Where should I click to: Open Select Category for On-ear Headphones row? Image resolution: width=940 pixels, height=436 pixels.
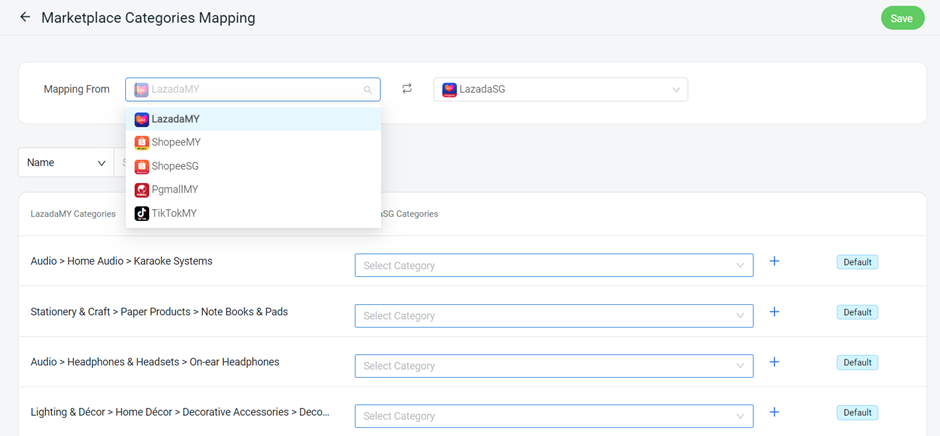click(x=554, y=366)
